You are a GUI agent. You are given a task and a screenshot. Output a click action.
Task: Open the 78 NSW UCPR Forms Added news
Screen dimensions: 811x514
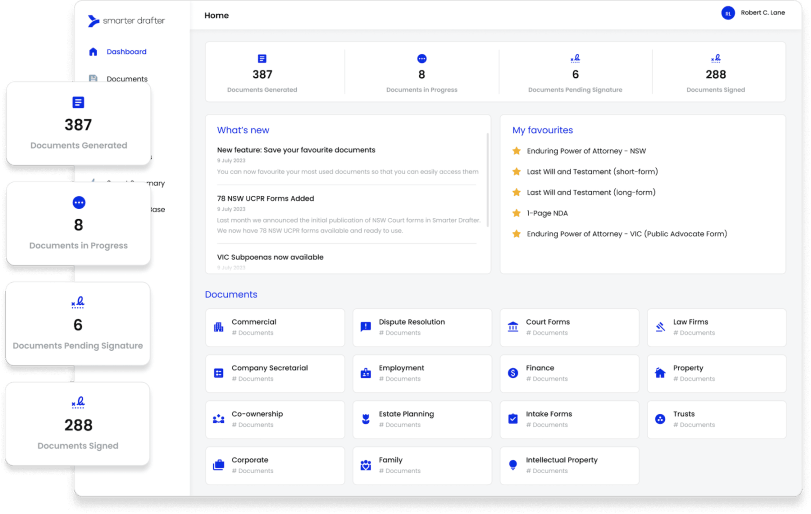pyautogui.click(x=265, y=198)
